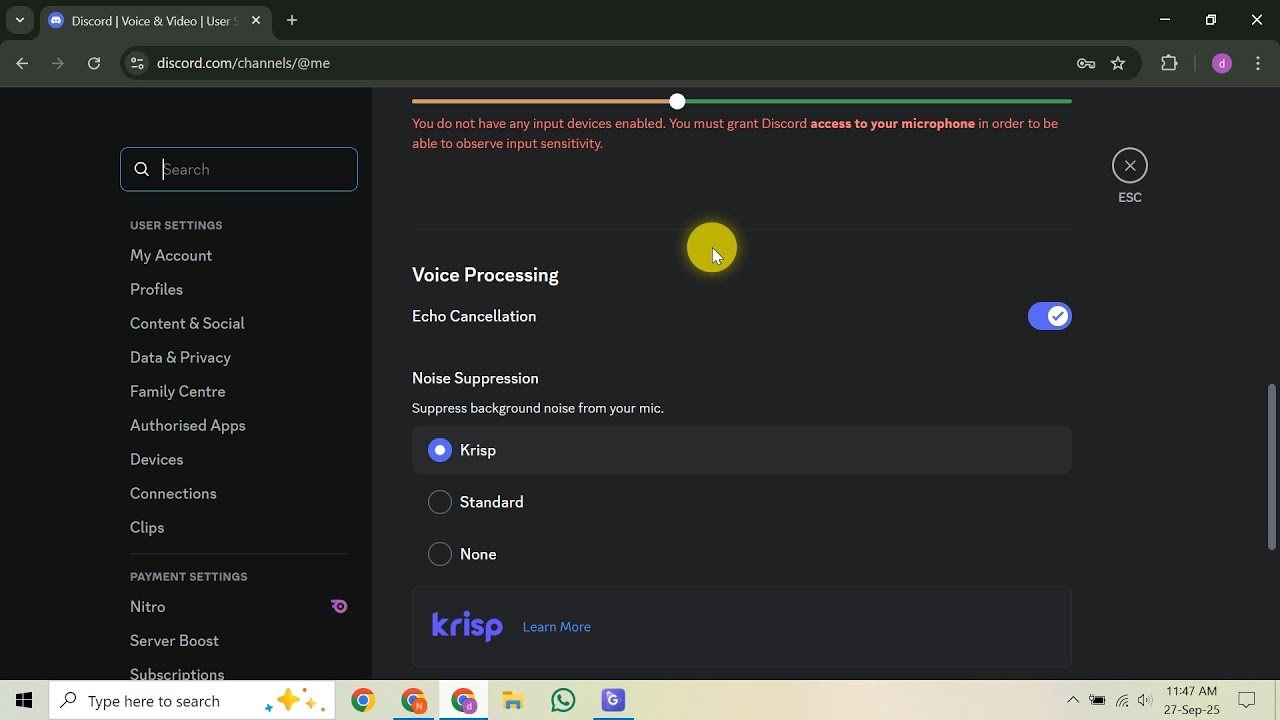
Task: Open Nitro payment settings
Action: (148, 607)
